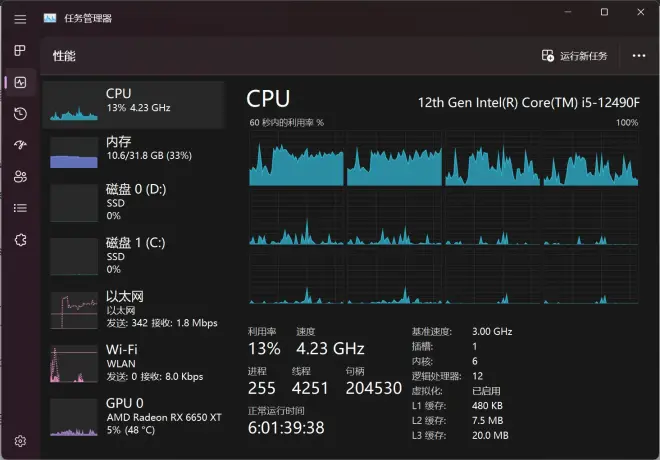Screen dimensions: 660x460
Task: Select the Performance page sidebar icon
Action: (x=20, y=82)
